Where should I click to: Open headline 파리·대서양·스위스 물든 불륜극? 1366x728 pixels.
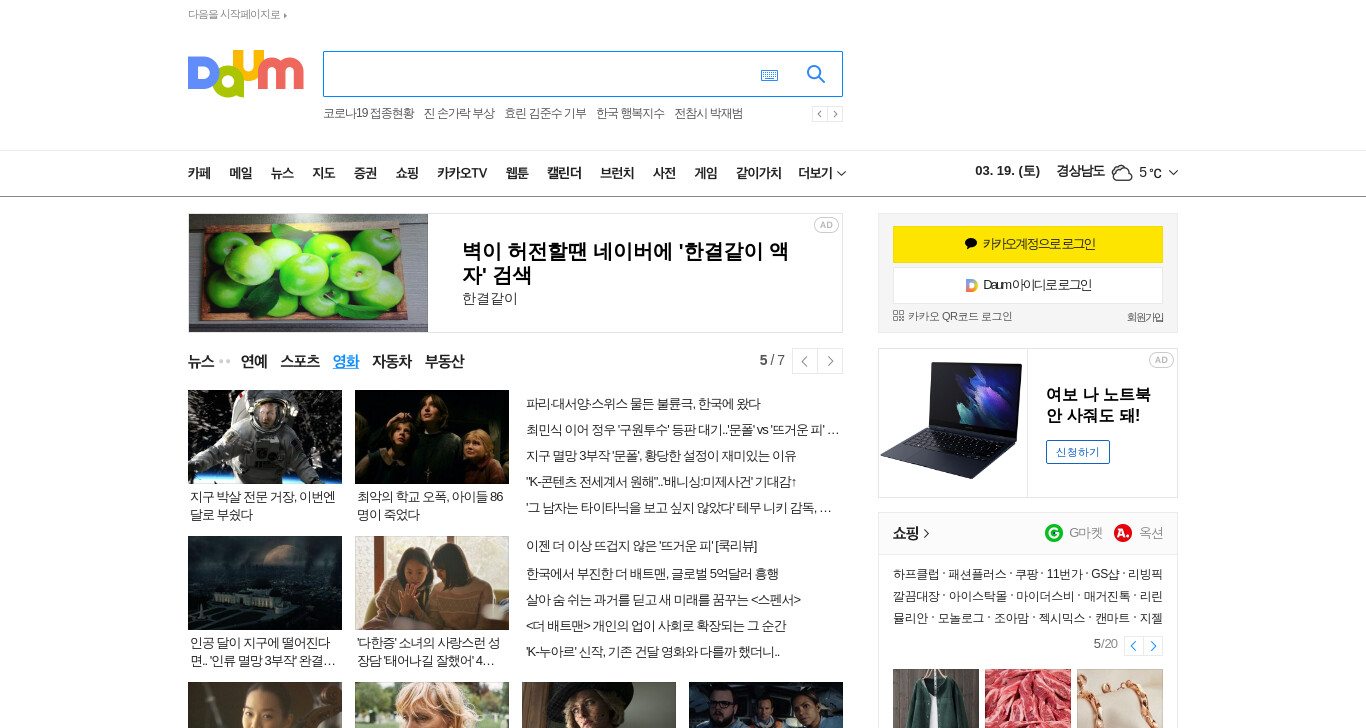point(643,404)
